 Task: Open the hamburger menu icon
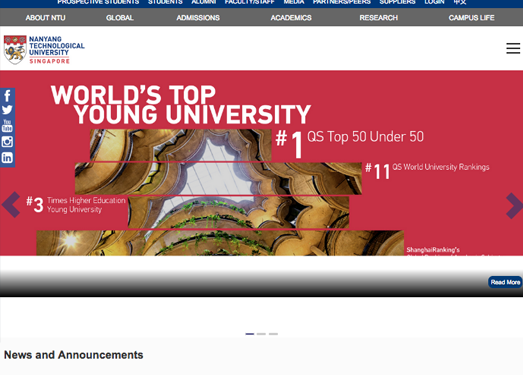tap(513, 48)
